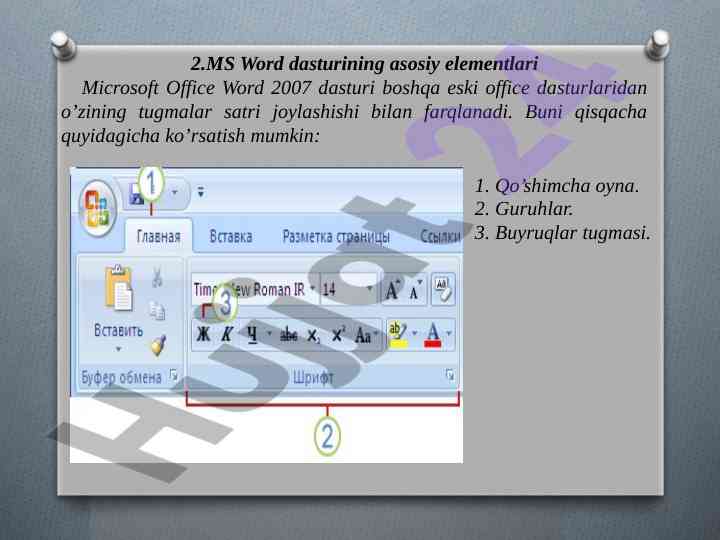The width and height of the screenshot is (720, 540).
Task: Open highlight color dropdown arrow
Action: [415, 333]
